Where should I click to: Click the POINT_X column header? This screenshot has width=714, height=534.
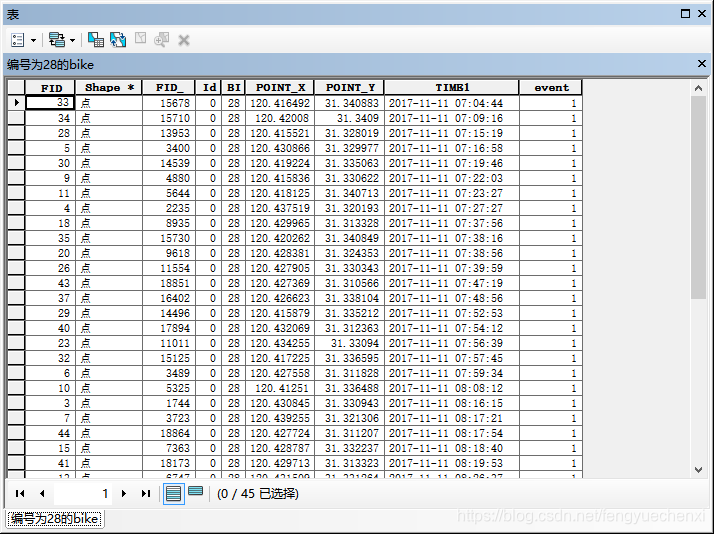(280, 87)
